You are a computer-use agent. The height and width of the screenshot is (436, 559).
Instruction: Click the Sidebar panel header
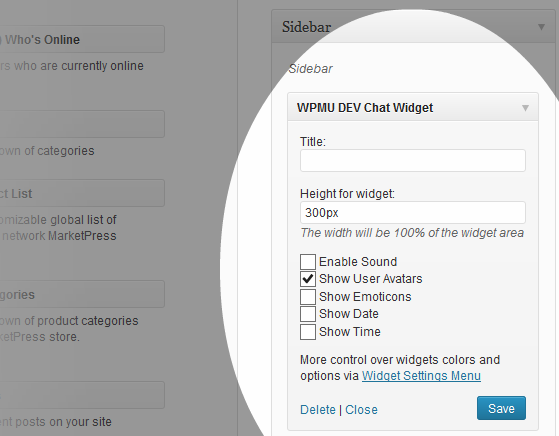[414, 27]
